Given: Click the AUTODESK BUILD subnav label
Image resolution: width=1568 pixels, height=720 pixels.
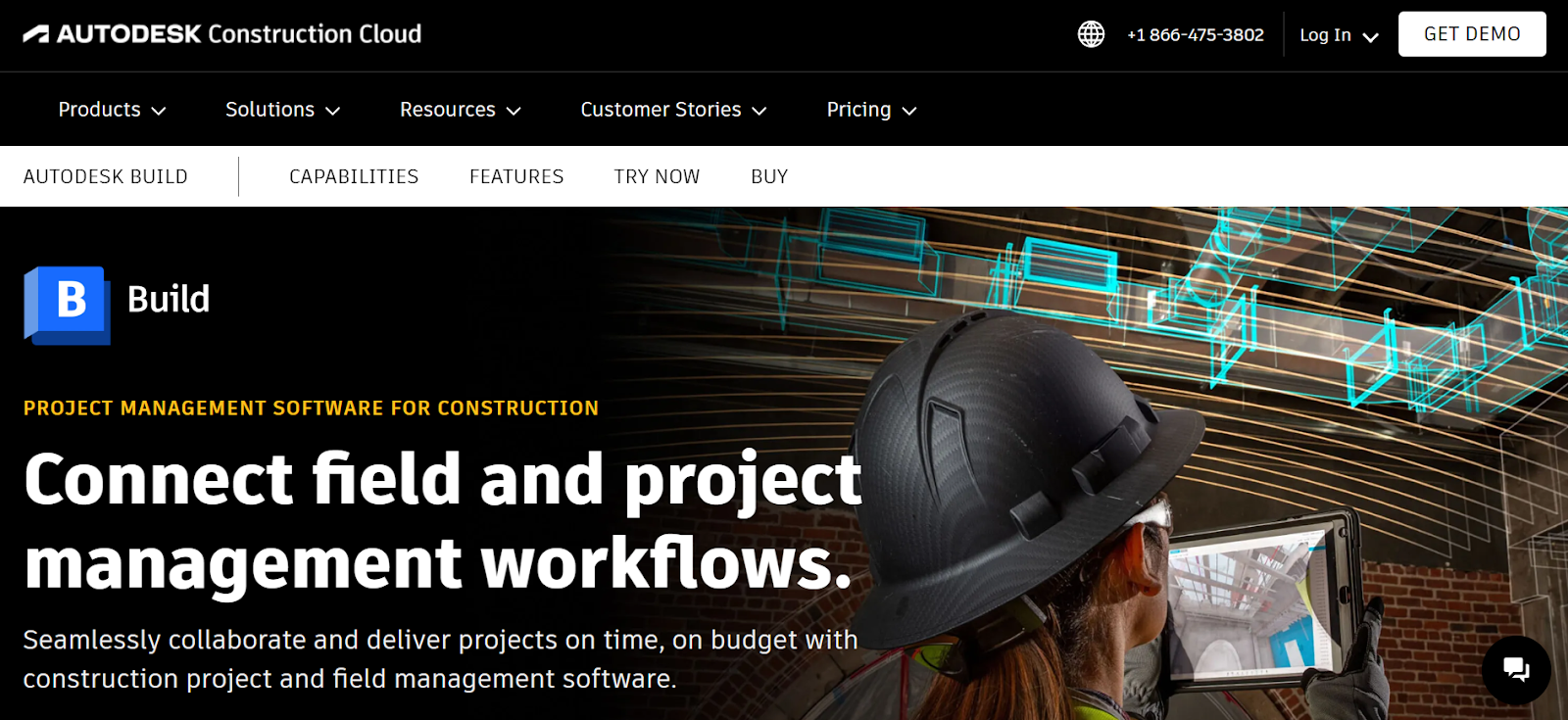Looking at the screenshot, I should coord(106,176).
